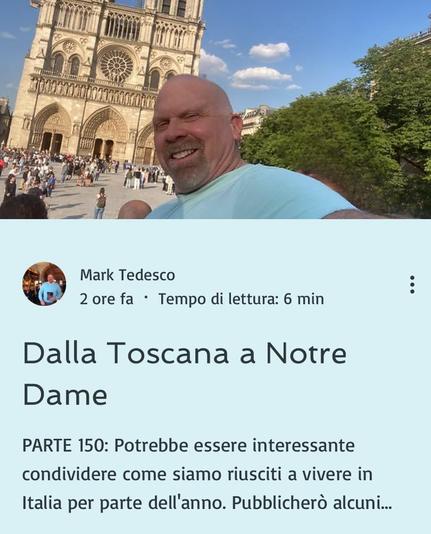431x534 pixels.
Task: Click the excerpt line starting 'Italia per parte'
Action: click(207, 503)
